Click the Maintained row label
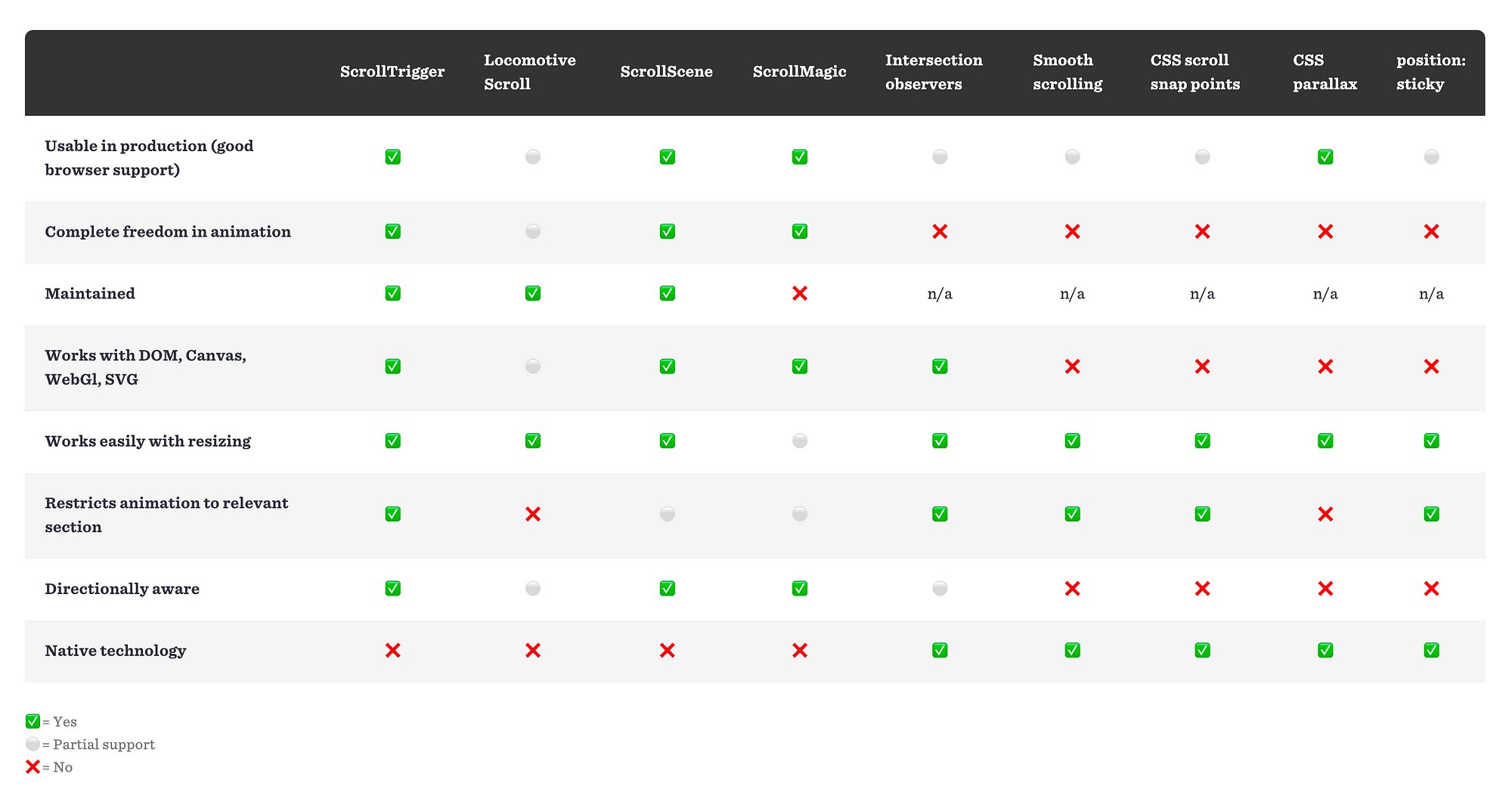 click(90, 293)
